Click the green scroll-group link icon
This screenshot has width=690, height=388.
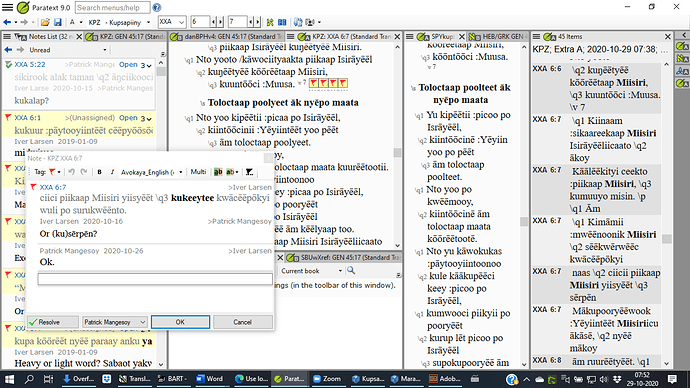pyautogui.click(x=270, y=22)
